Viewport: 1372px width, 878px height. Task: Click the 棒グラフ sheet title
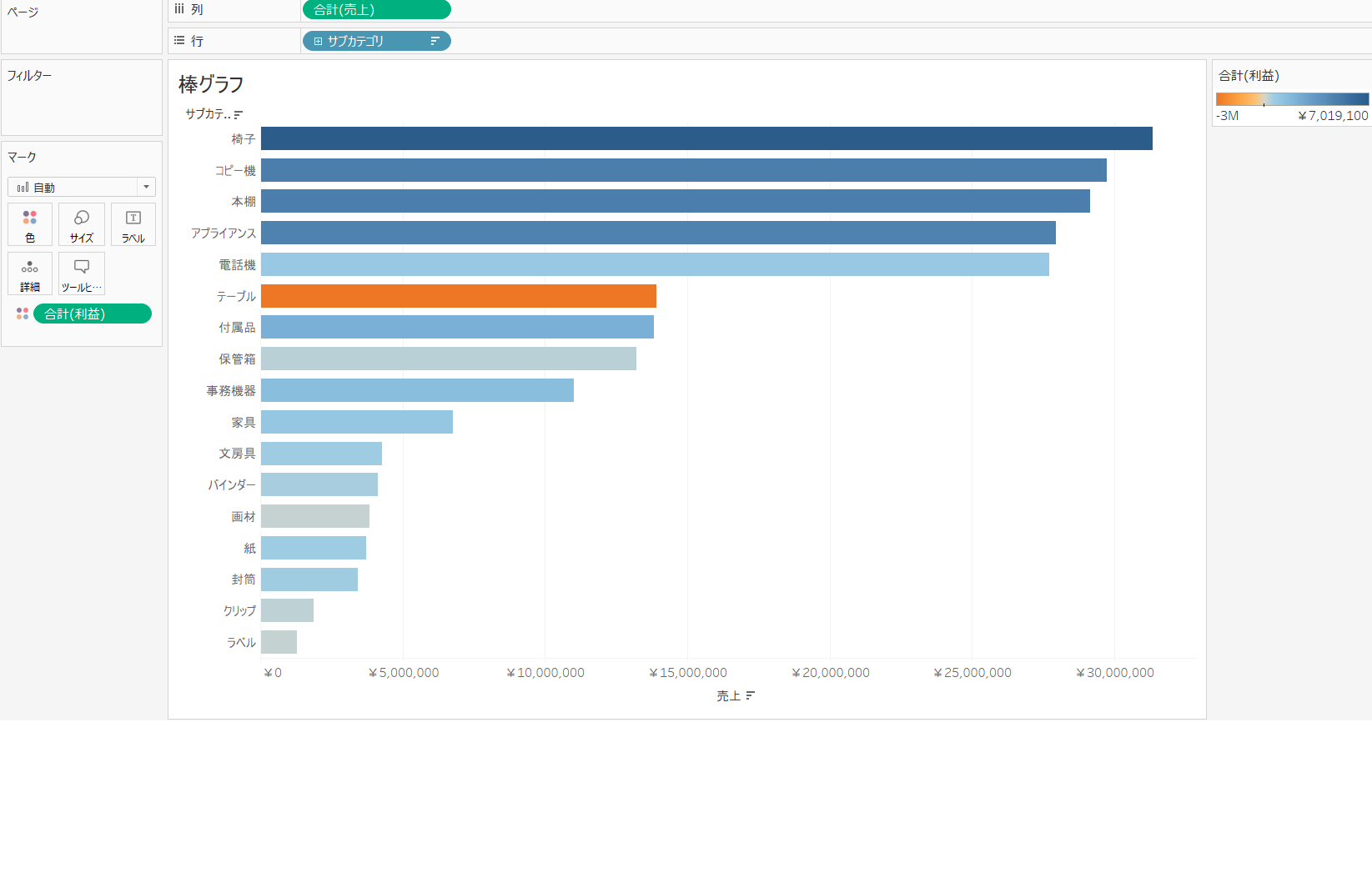coord(211,84)
